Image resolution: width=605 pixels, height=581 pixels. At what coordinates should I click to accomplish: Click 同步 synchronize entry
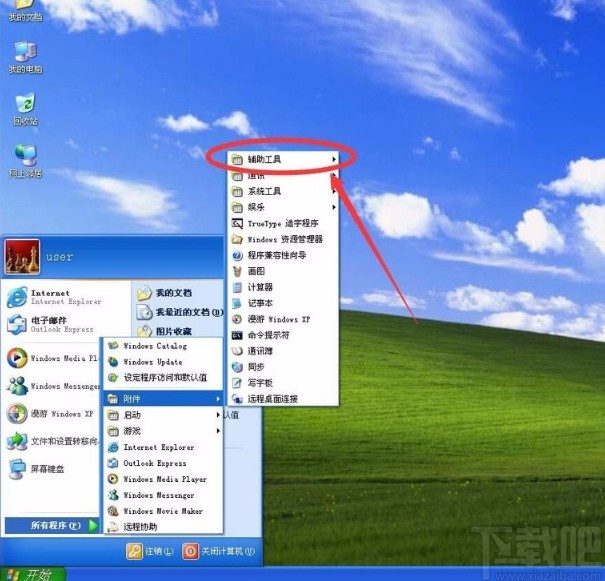tap(284, 367)
